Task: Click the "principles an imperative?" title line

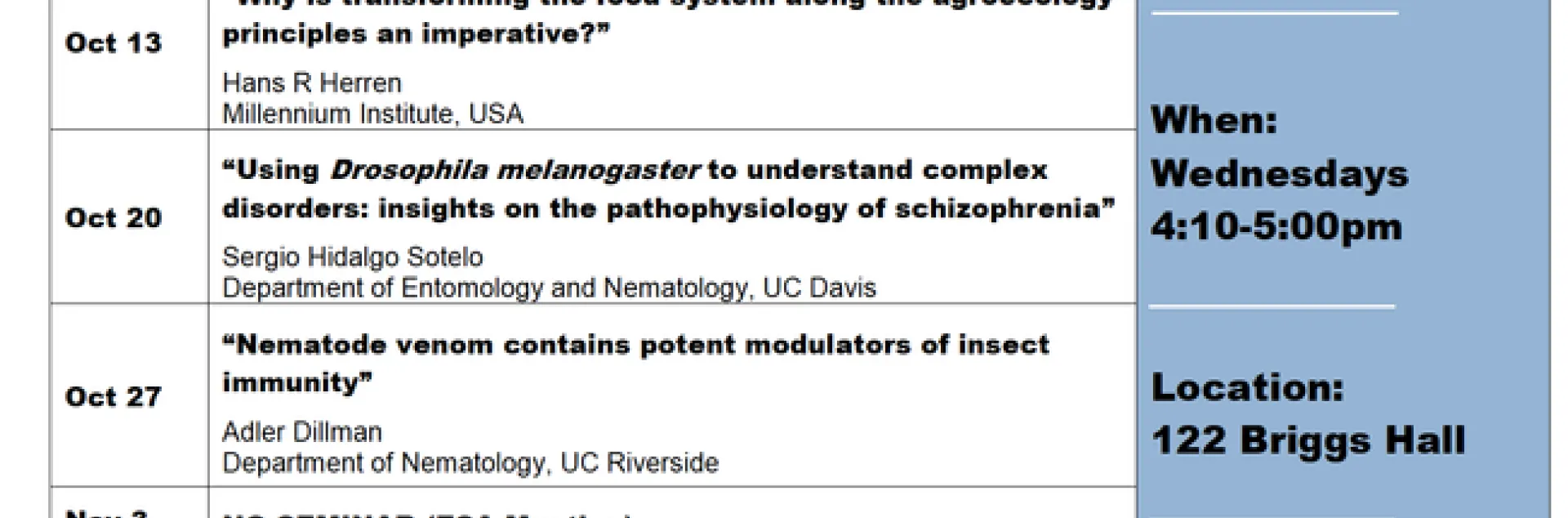Action: [416, 35]
